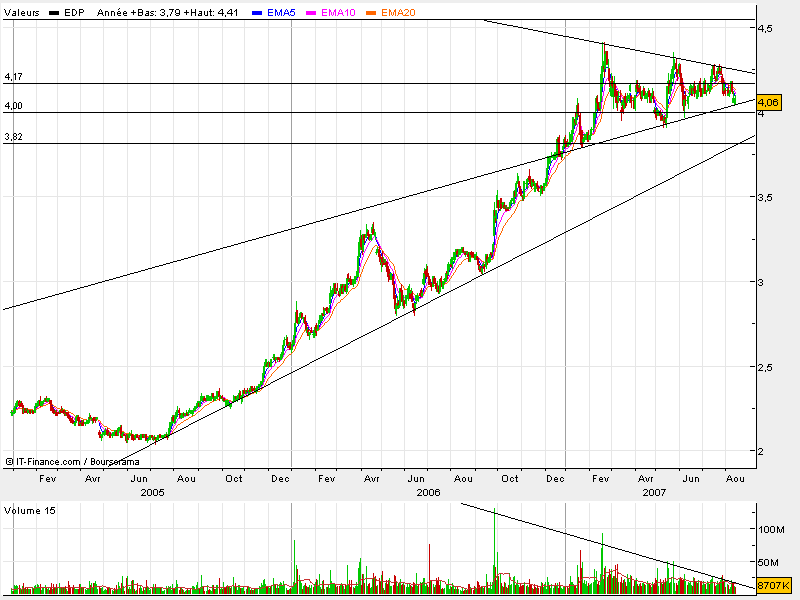Click the 4,17 horizontal line label
Viewport: 800px width, 600px height.
(13, 77)
